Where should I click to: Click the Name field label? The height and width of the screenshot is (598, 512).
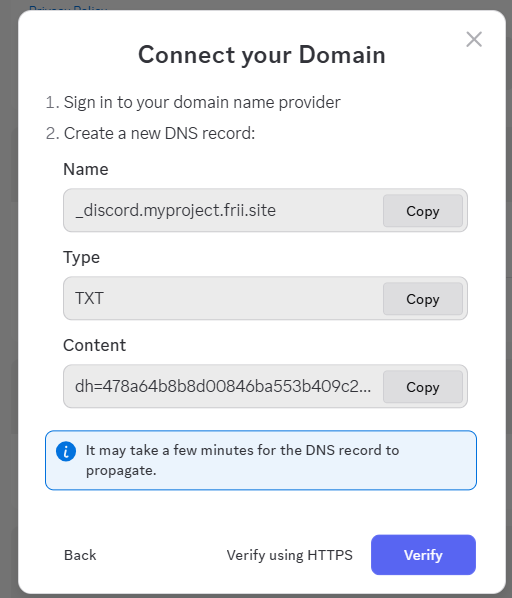(86, 169)
